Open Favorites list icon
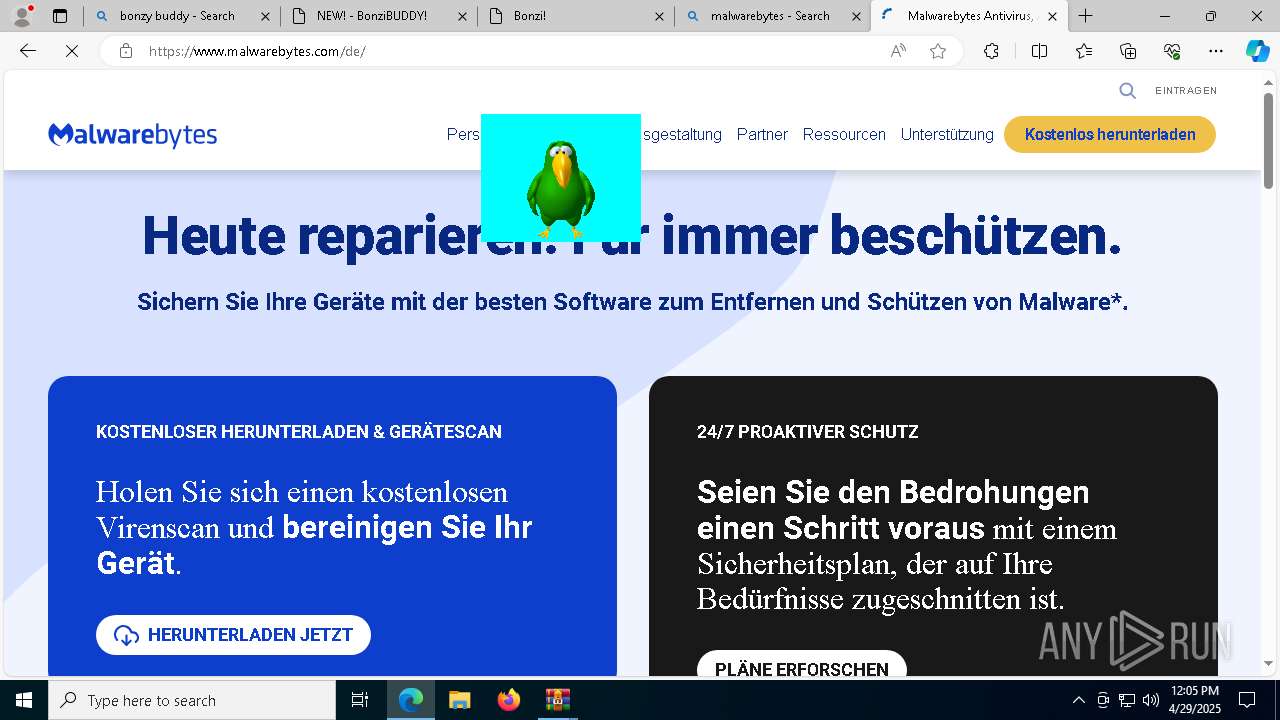 (1084, 51)
